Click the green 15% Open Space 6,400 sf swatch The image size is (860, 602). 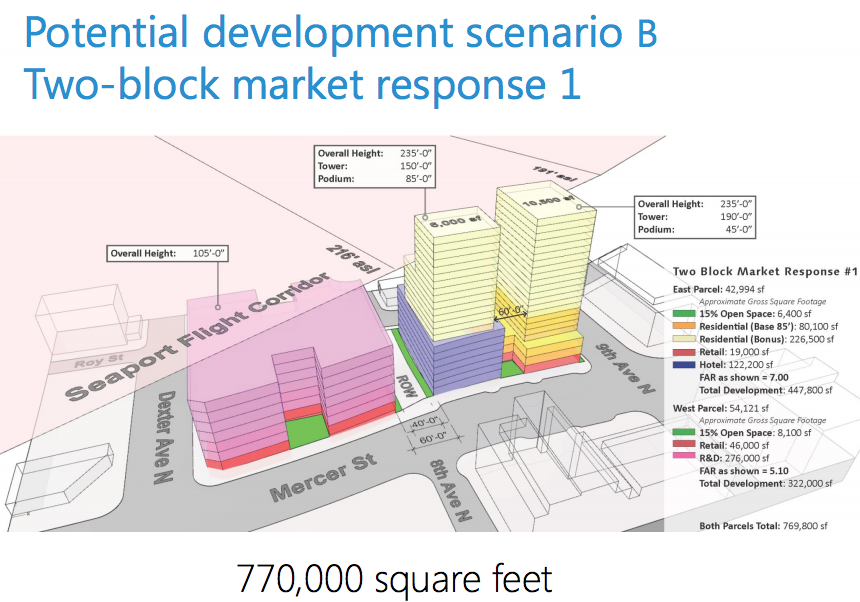click(x=684, y=314)
